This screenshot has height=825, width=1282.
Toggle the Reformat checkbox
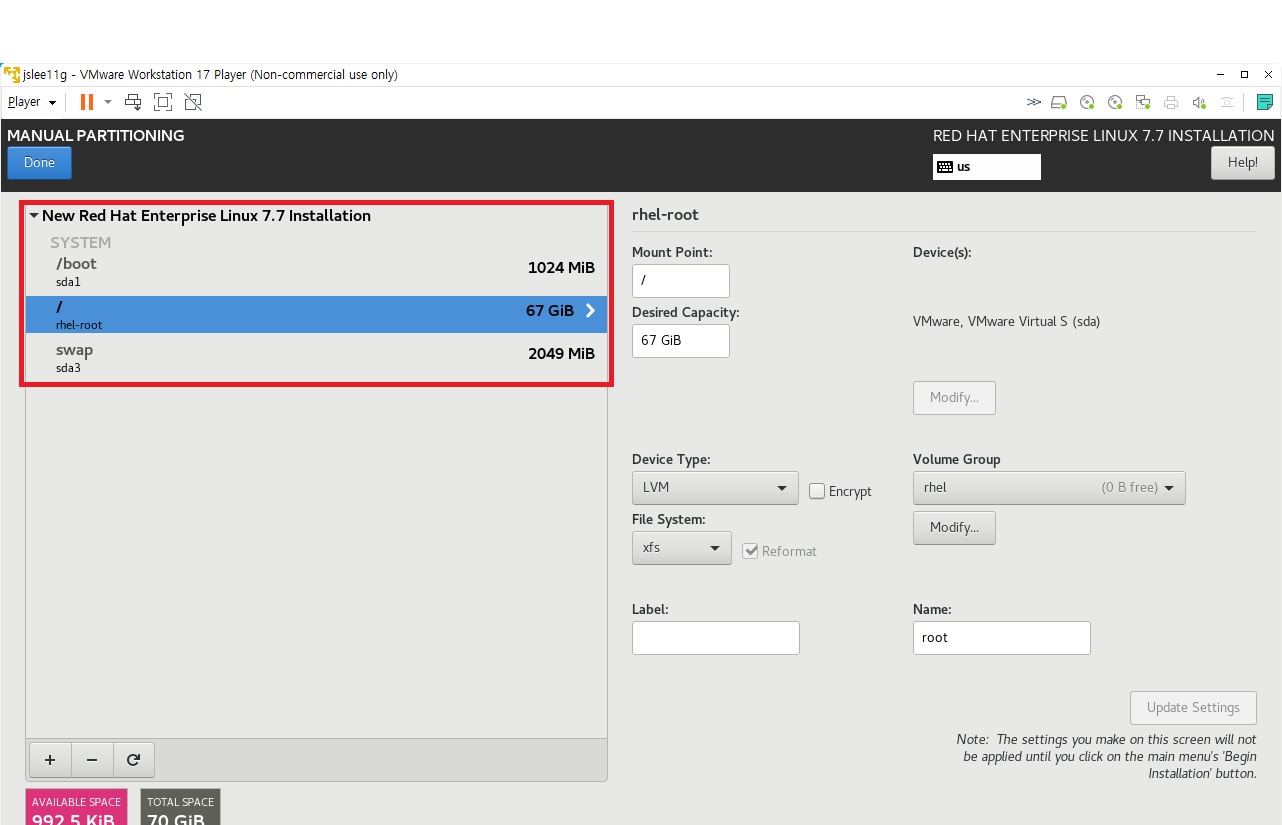click(750, 551)
